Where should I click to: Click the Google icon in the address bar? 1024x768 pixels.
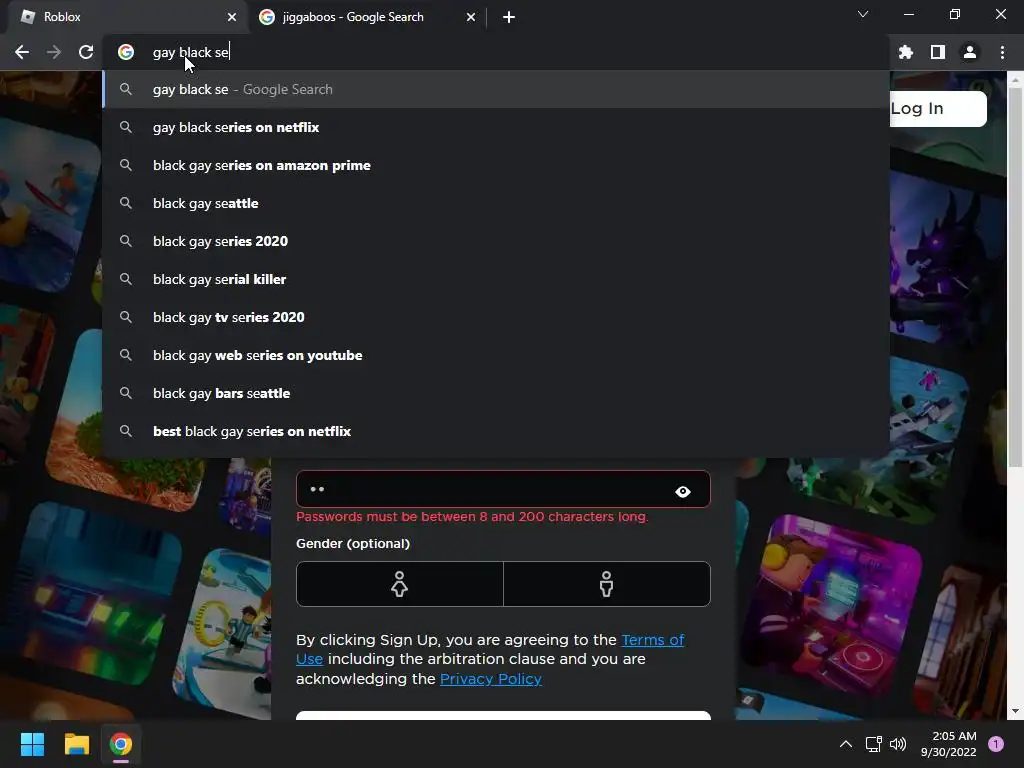click(x=126, y=52)
